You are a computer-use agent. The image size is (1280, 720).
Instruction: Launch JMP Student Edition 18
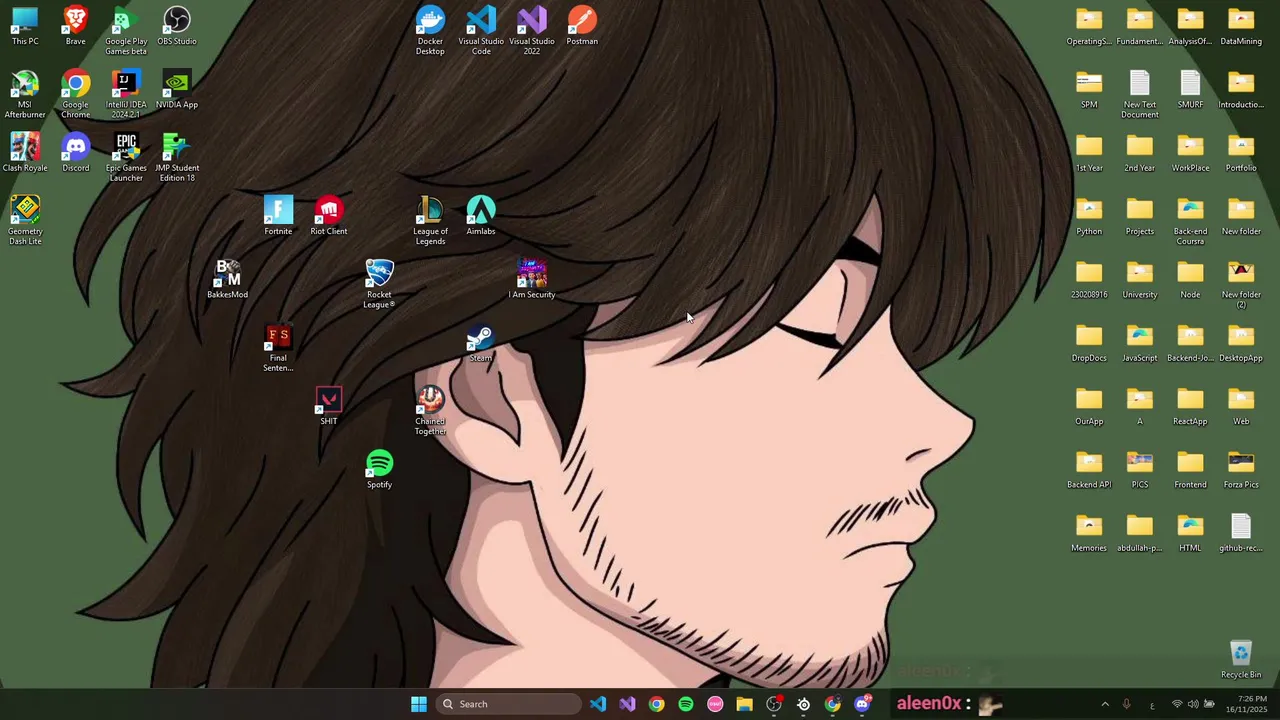(177, 157)
